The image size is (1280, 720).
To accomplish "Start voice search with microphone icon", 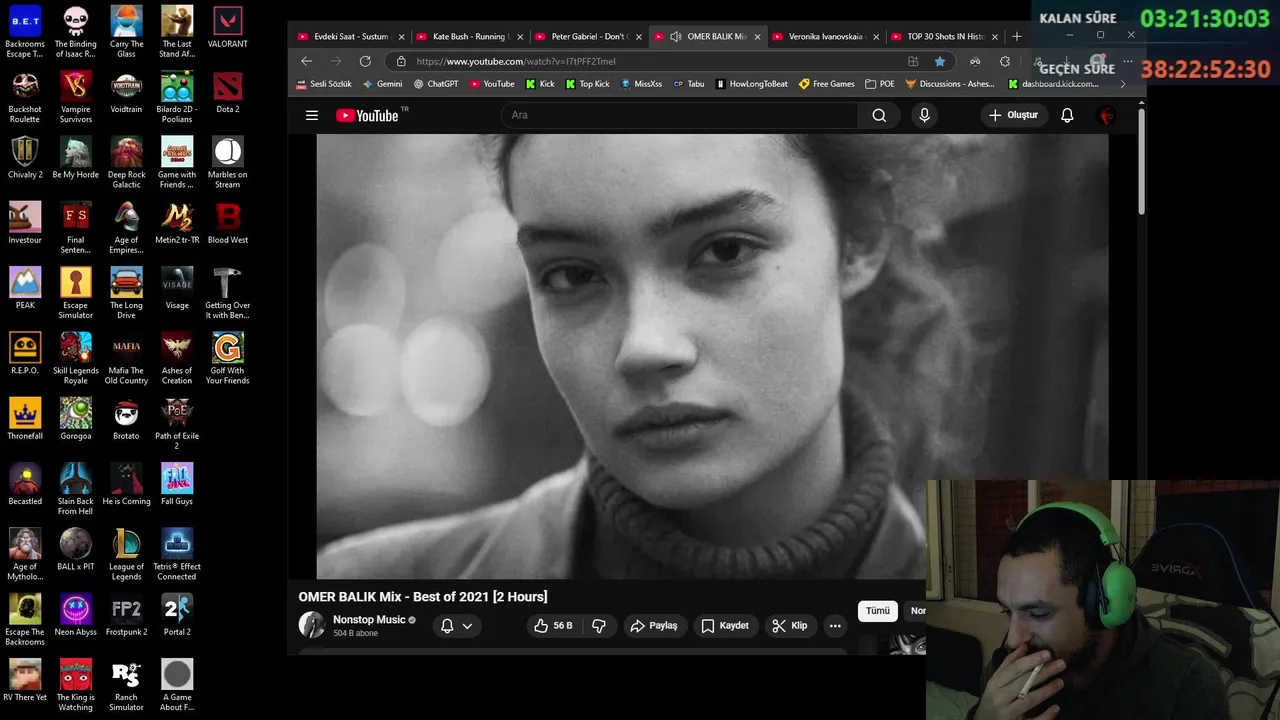I will point(924,115).
